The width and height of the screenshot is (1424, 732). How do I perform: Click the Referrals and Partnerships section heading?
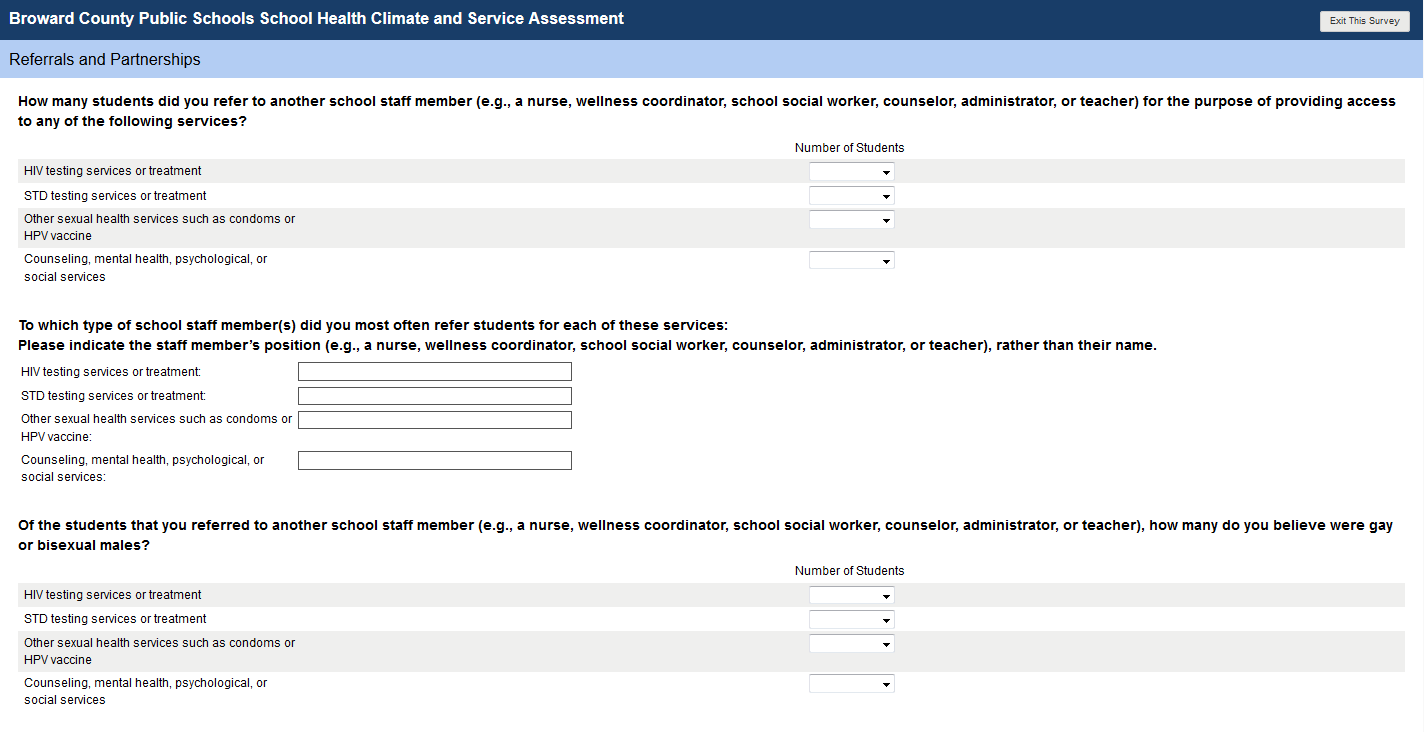pyautogui.click(x=105, y=60)
